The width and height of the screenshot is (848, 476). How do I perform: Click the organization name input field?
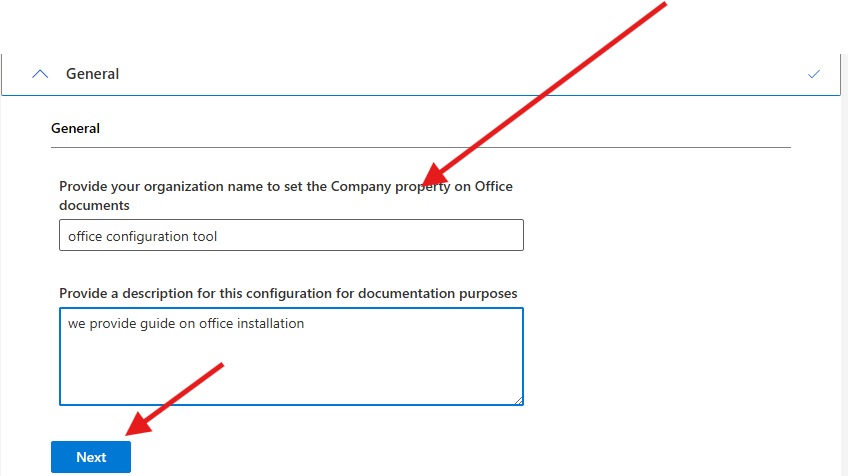pos(290,236)
